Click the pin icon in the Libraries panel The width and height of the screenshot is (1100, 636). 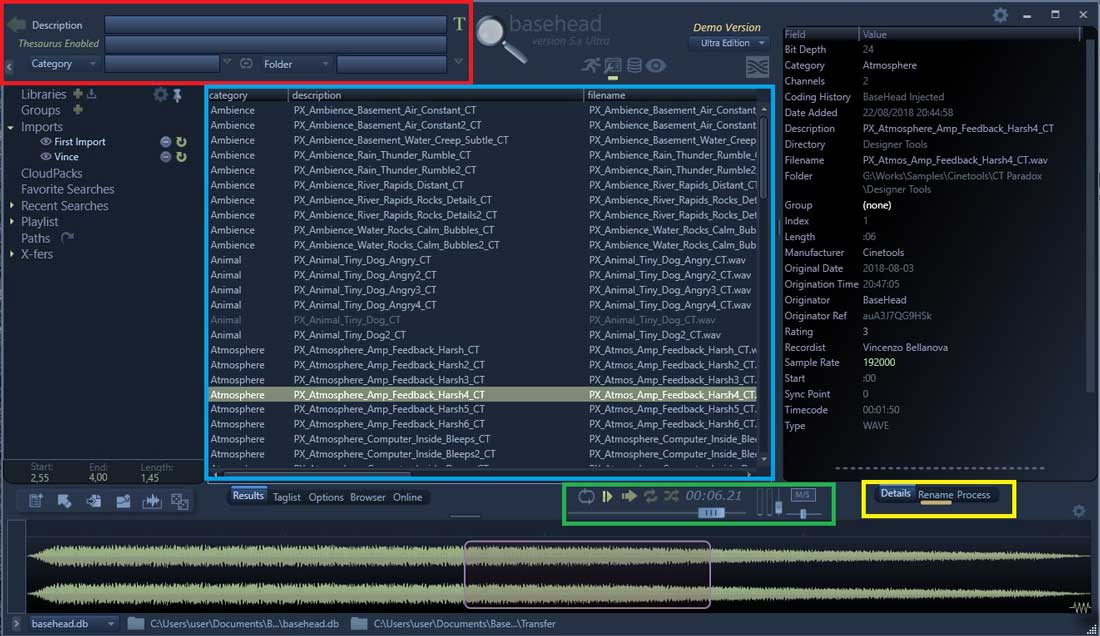pyautogui.click(x=177, y=95)
